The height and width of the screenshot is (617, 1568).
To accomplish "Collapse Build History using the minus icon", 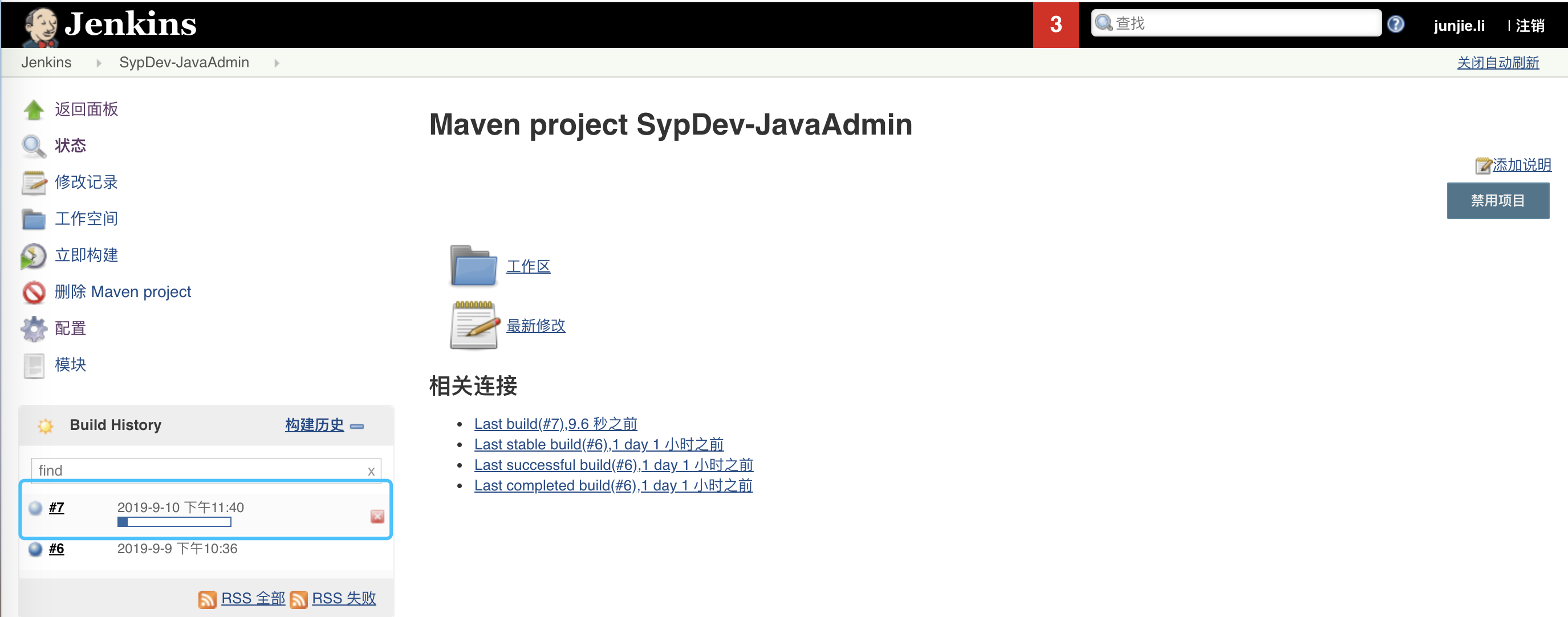I will [x=358, y=427].
